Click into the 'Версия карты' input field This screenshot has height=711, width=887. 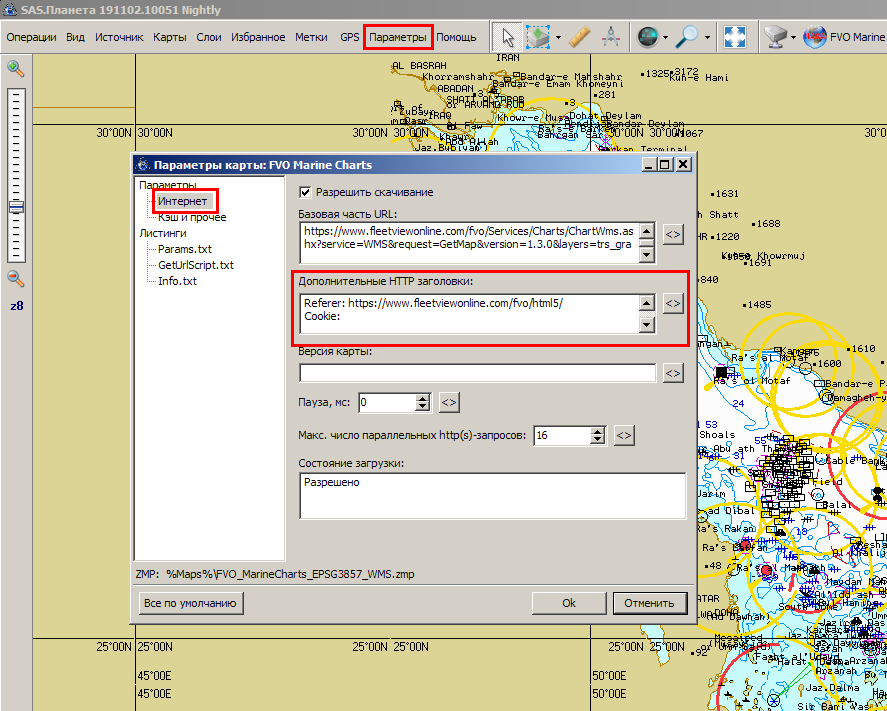tap(477, 373)
